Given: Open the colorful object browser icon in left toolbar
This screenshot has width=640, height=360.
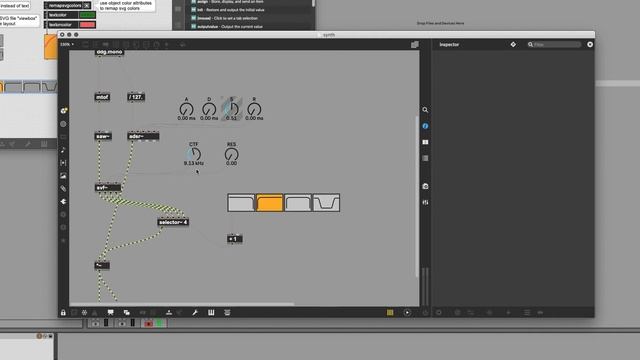Looking at the screenshot, I should coord(64,111).
